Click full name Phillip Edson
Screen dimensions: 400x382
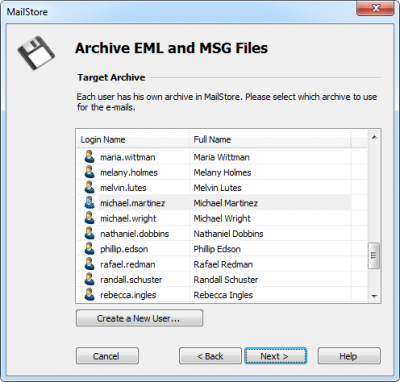pos(217,249)
